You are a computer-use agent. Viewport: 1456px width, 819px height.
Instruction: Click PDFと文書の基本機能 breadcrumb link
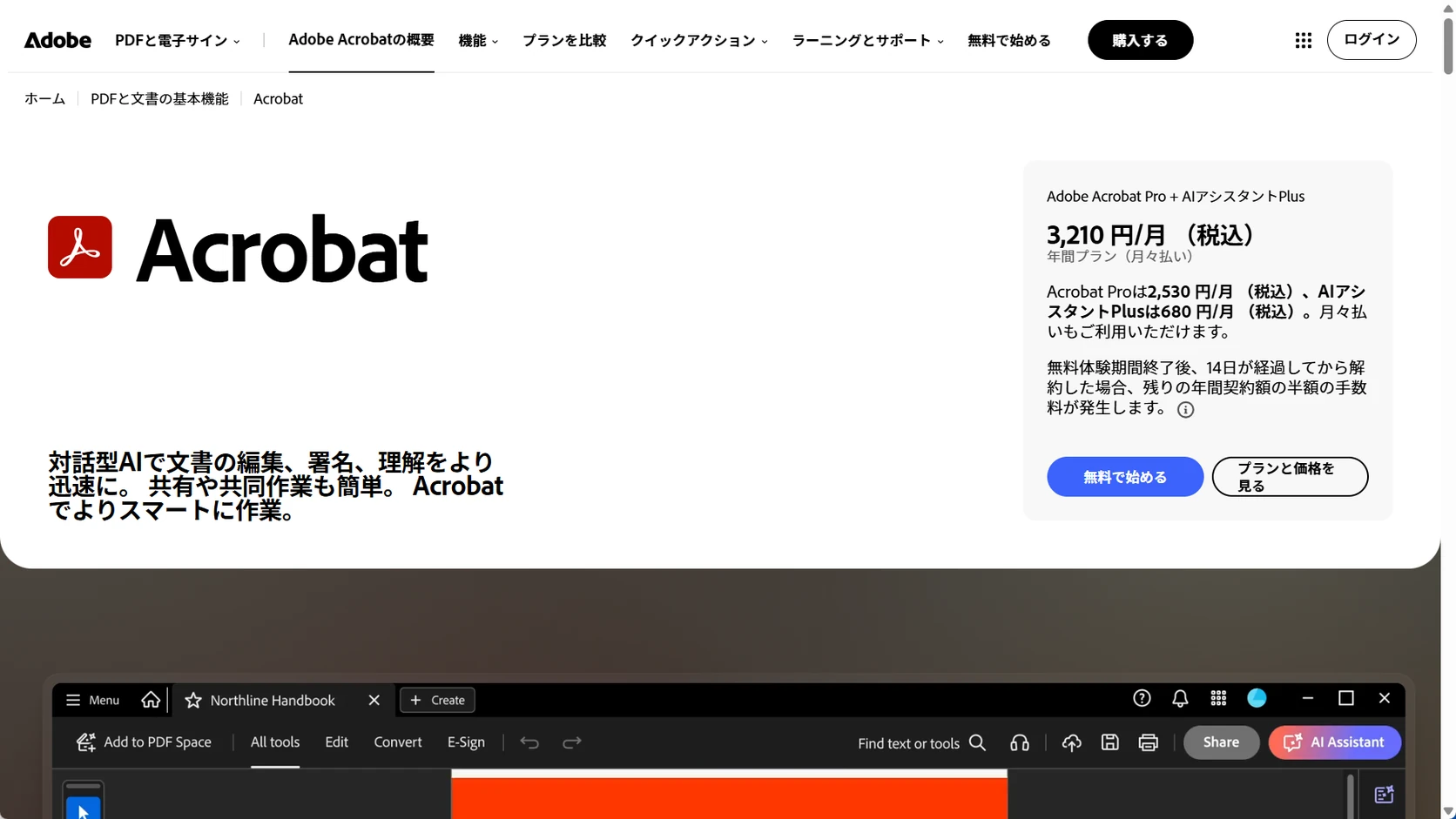tap(159, 98)
